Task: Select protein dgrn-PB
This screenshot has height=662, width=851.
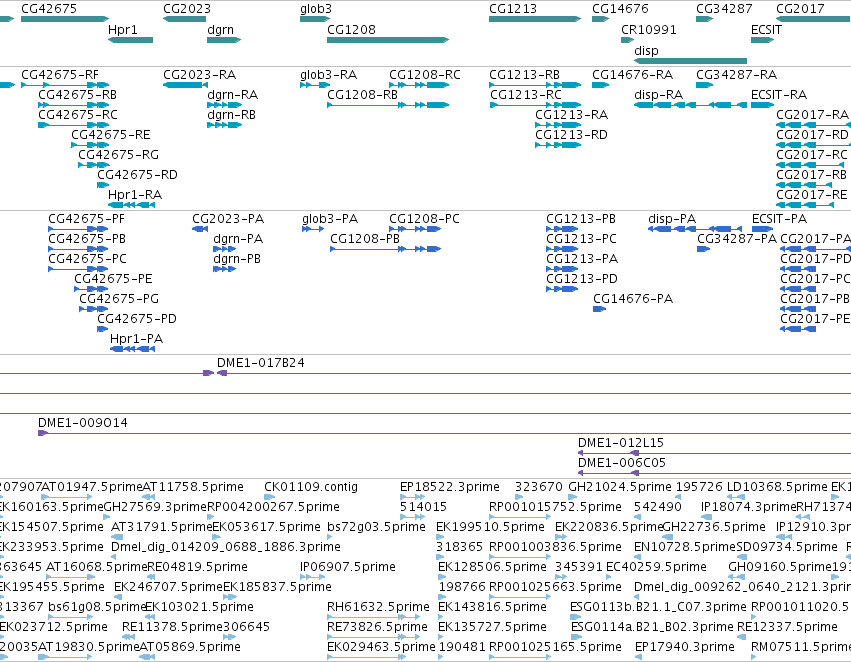Action: click(x=225, y=269)
